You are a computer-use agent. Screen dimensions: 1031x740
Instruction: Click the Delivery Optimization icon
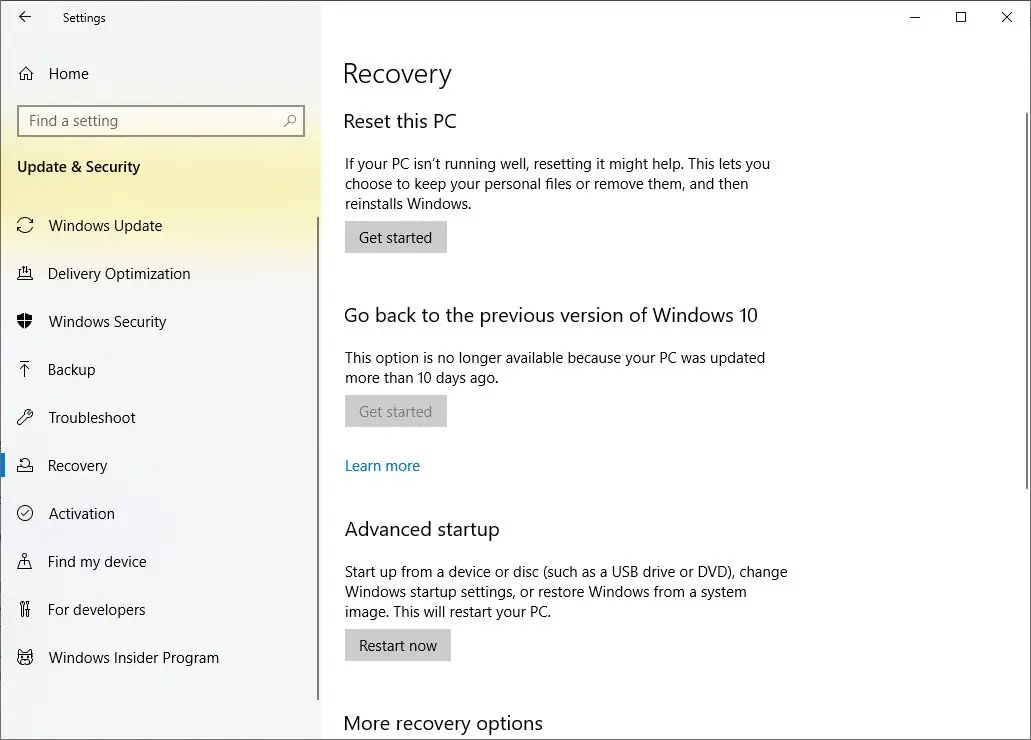(x=26, y=274)
